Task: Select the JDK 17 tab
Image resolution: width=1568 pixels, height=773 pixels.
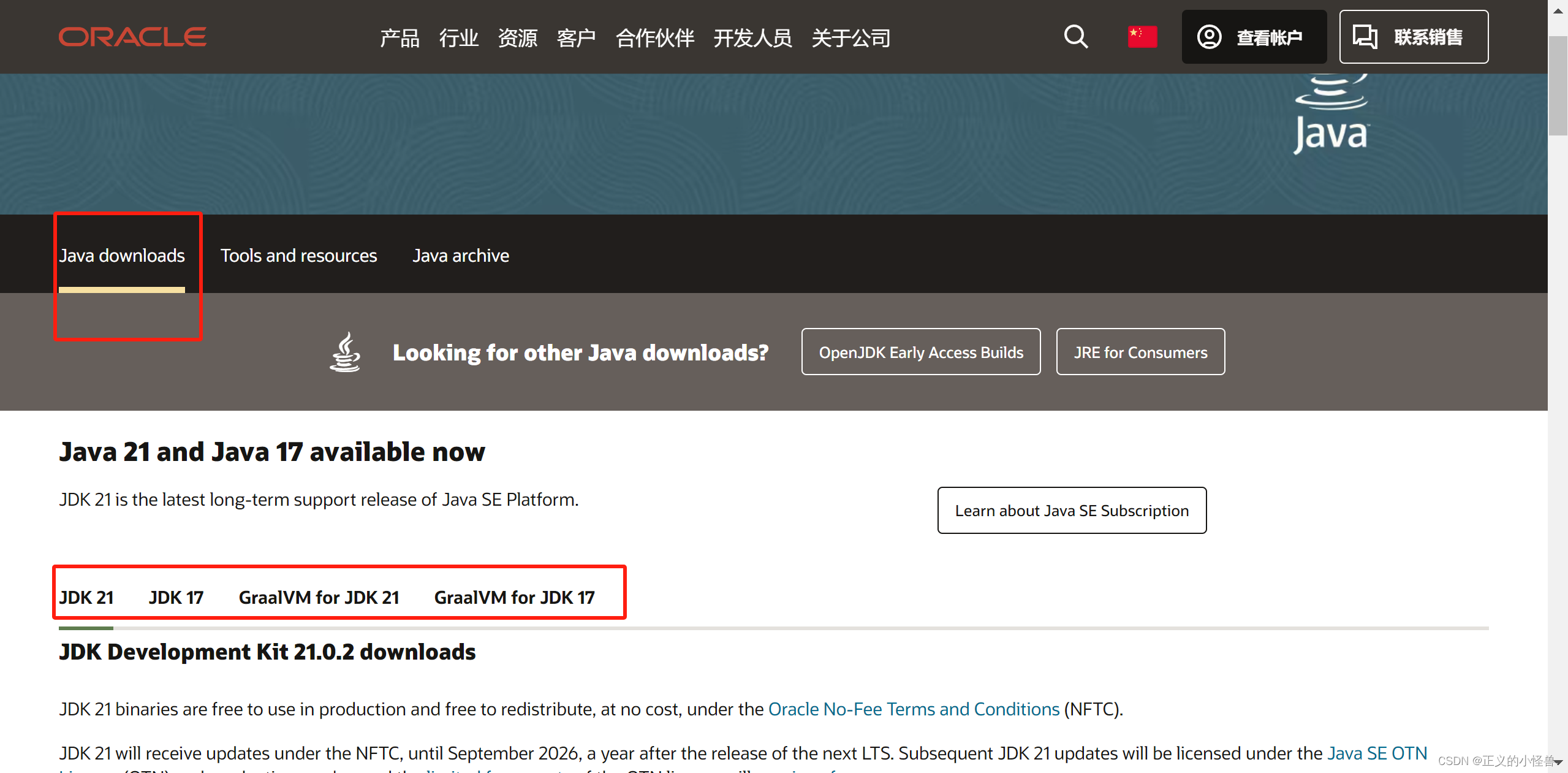Action: click(176, 597)
